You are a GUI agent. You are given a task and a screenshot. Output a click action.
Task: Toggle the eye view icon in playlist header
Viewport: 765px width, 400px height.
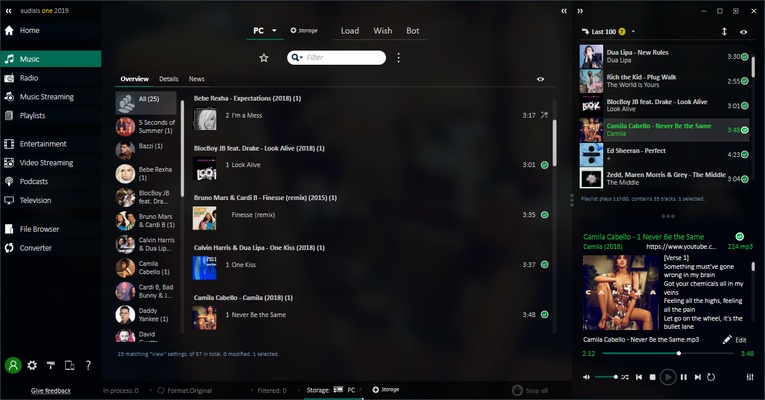click(x=743, y=32)
